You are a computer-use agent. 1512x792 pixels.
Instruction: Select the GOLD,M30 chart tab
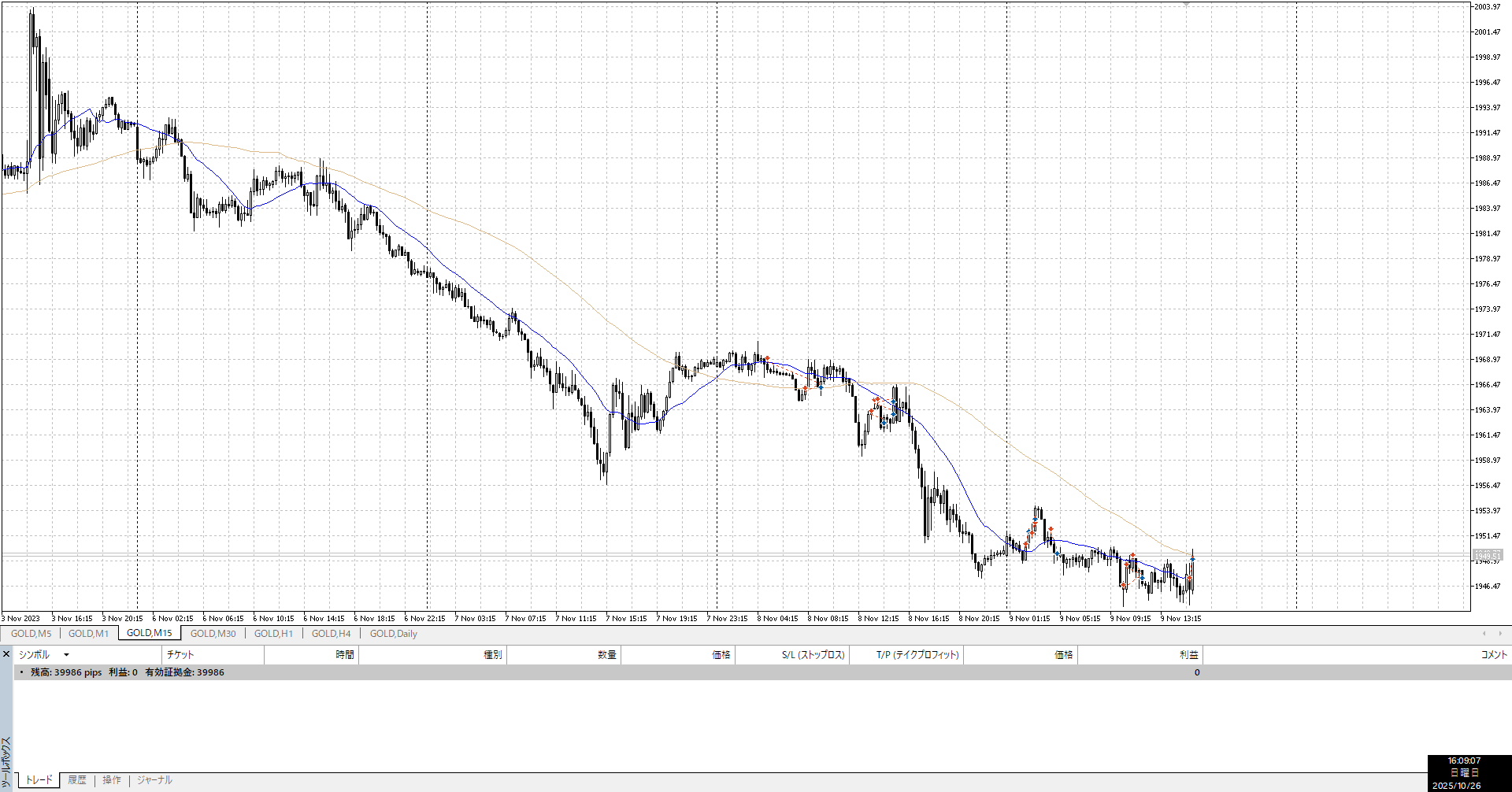pos(213,634)
